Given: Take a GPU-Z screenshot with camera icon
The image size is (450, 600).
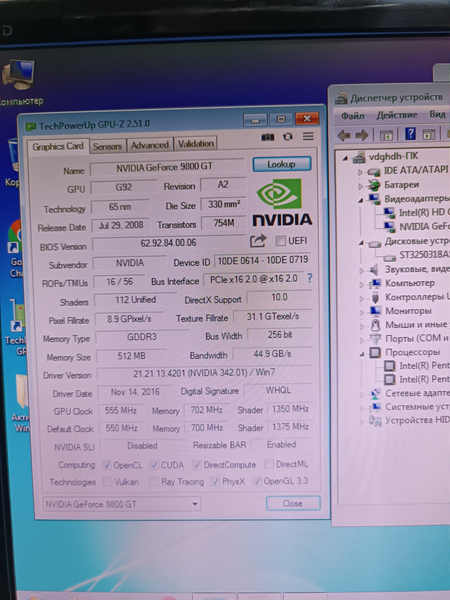Looking at the screenshot, I should click(267, 137).
